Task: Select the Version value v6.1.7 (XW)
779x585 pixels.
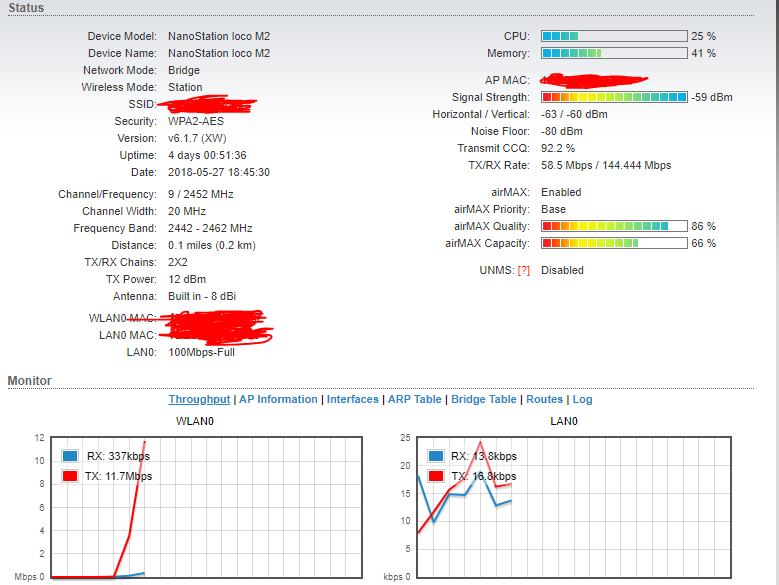Action: [197, 138]
